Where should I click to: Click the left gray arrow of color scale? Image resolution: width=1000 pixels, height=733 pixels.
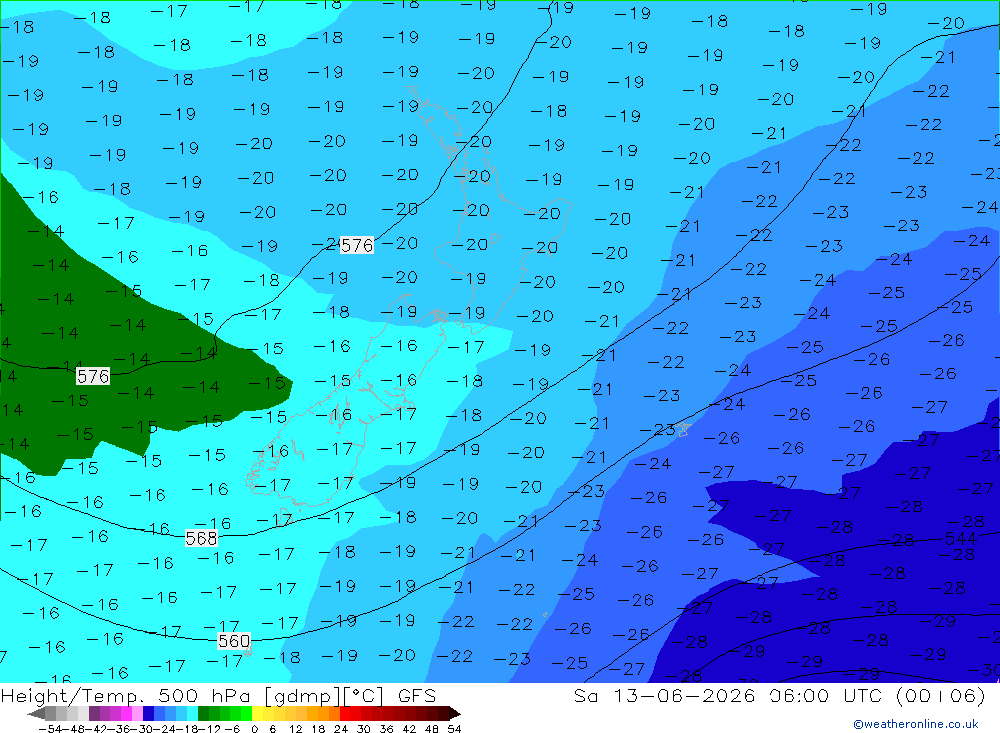click(x=36, y=713)
